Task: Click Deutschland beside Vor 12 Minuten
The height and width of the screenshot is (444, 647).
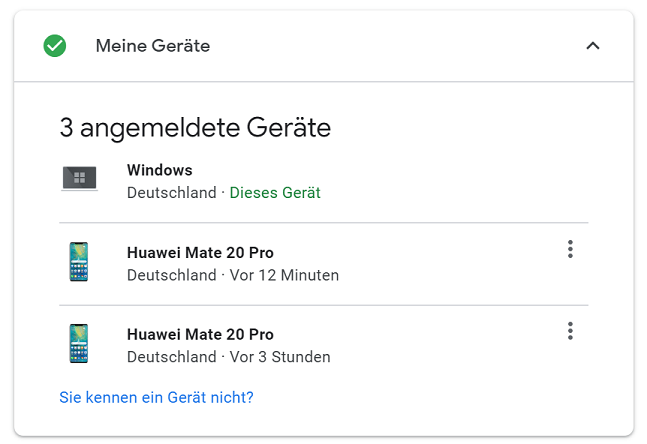Action: click(172, 275)
